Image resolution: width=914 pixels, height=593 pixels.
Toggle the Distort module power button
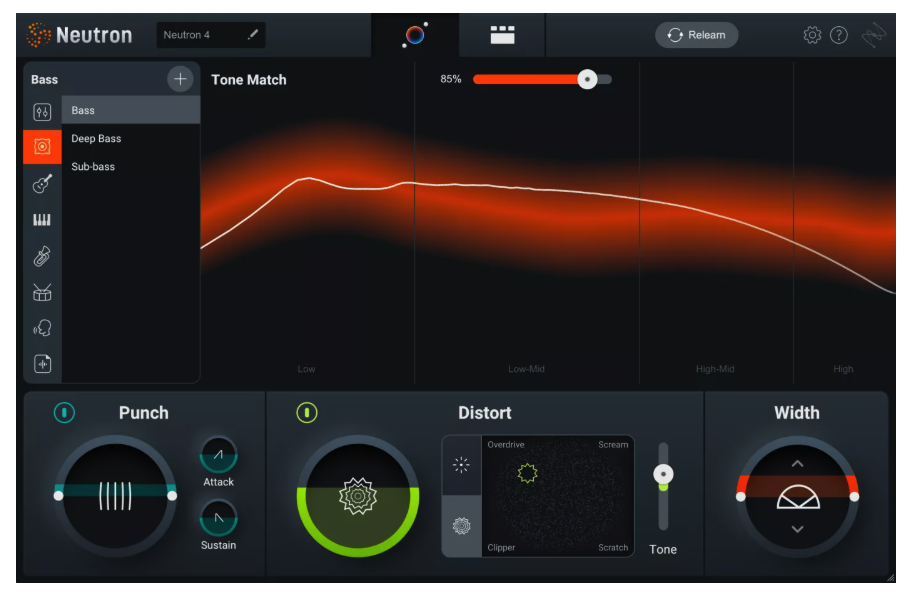pos(307,413)
